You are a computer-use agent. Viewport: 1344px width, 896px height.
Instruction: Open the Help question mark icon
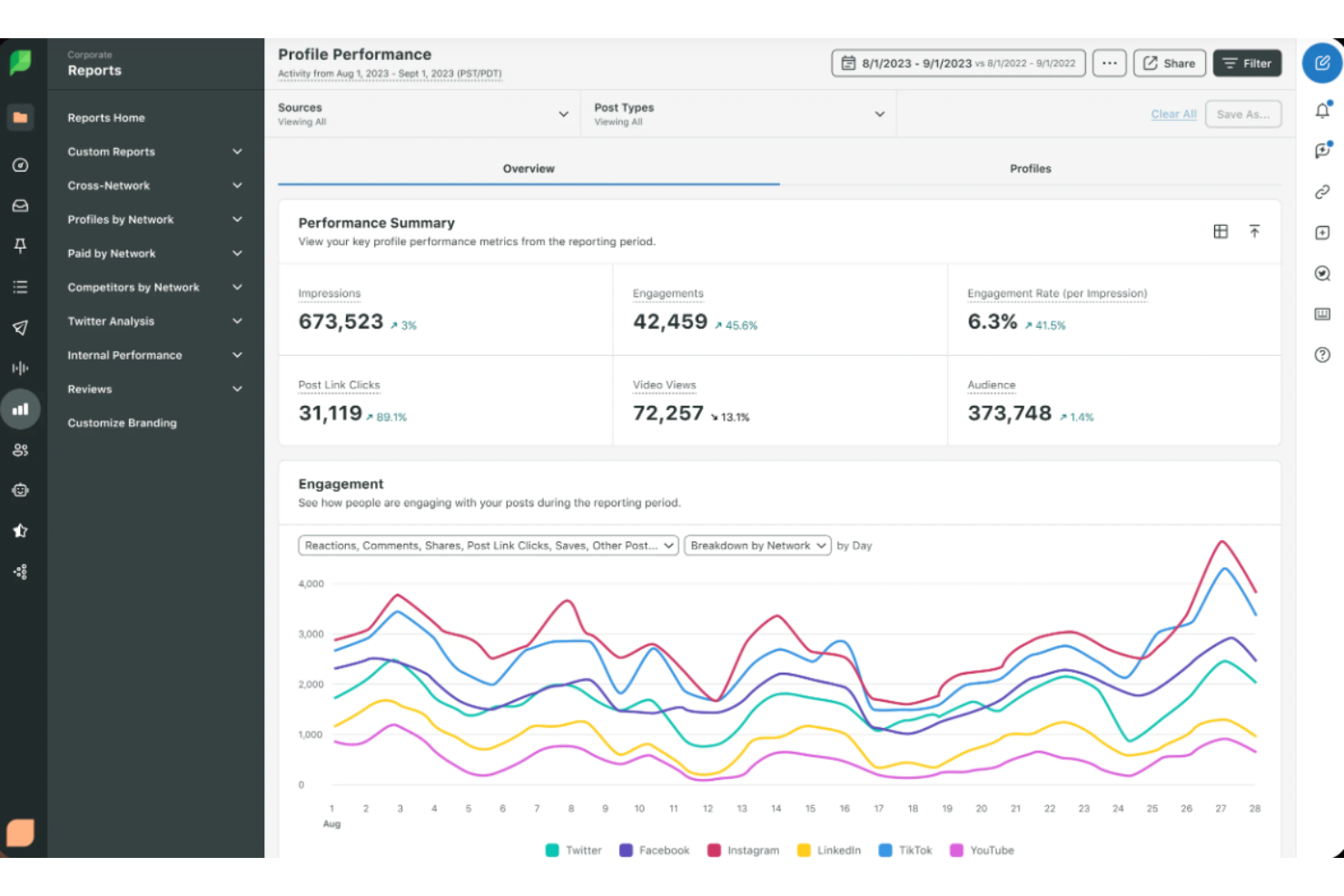(1321, 355)
